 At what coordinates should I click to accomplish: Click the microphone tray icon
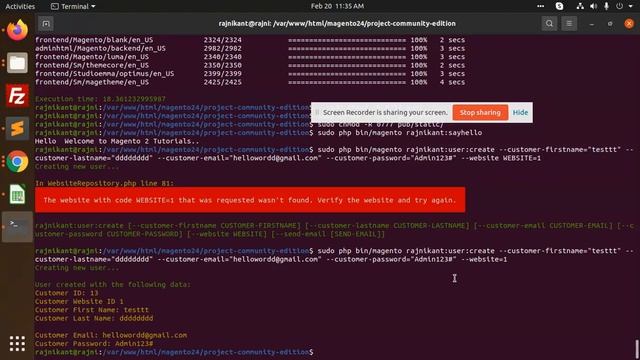tap(607, 6)
